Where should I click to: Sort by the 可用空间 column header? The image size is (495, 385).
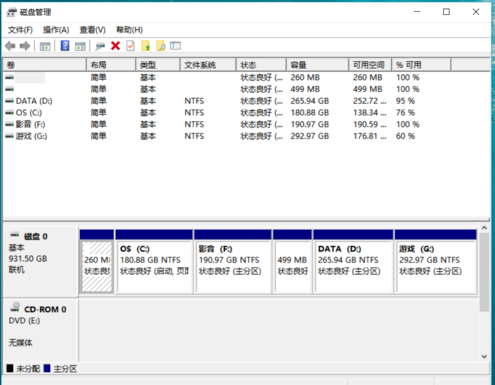[x=370, y=65]
